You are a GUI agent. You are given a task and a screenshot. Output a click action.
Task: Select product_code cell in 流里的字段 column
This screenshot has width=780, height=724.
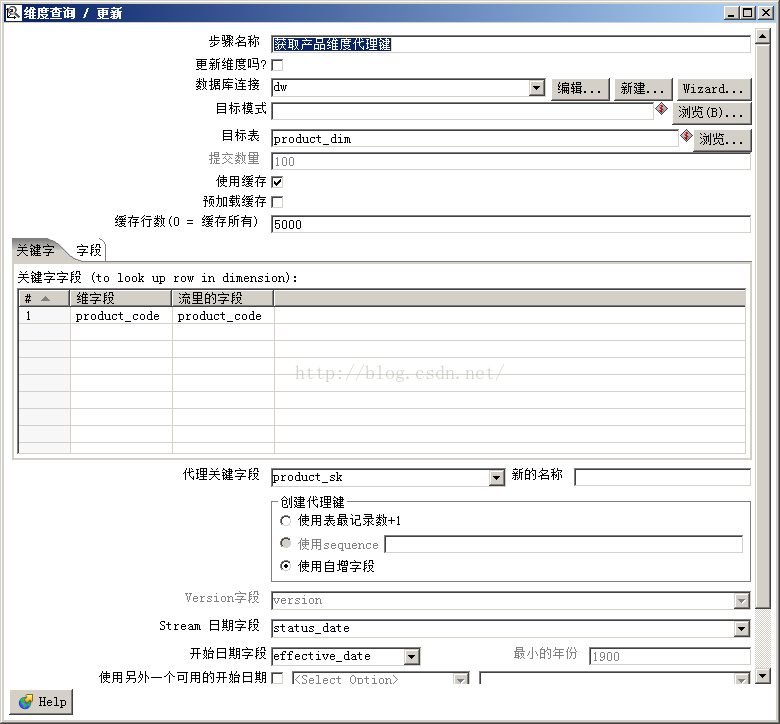(x=223, y=316)
